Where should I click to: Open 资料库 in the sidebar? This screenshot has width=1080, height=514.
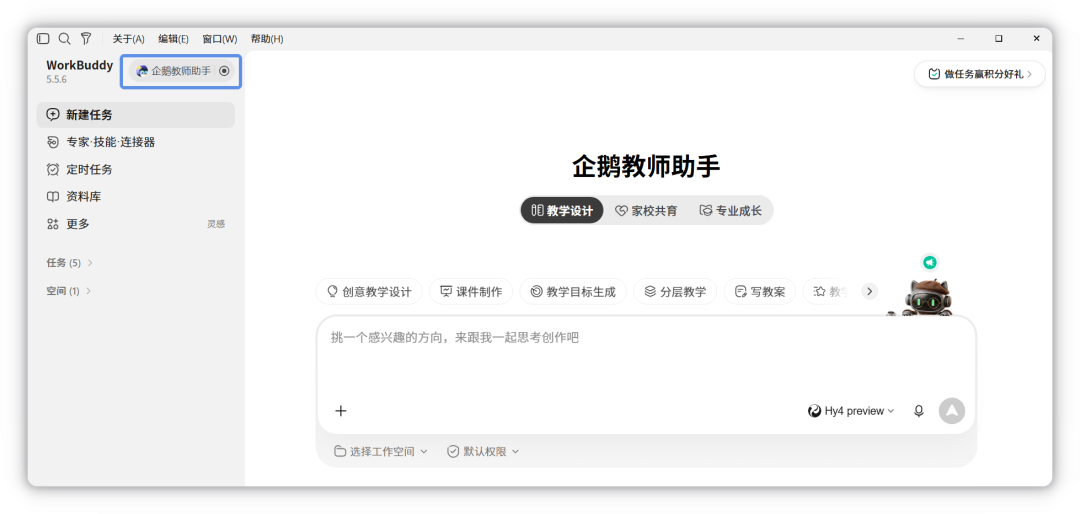pyautogui.click(x=136, y=196)
